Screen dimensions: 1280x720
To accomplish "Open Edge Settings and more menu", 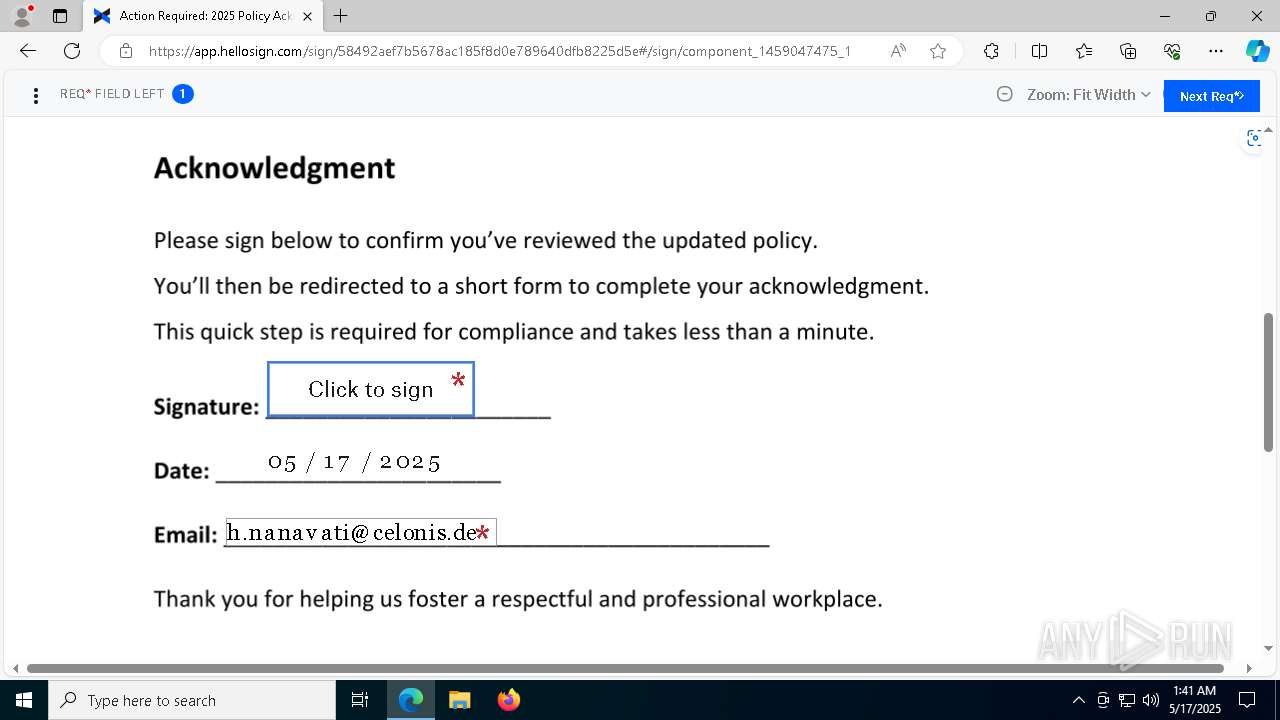I will point(1216,51).
